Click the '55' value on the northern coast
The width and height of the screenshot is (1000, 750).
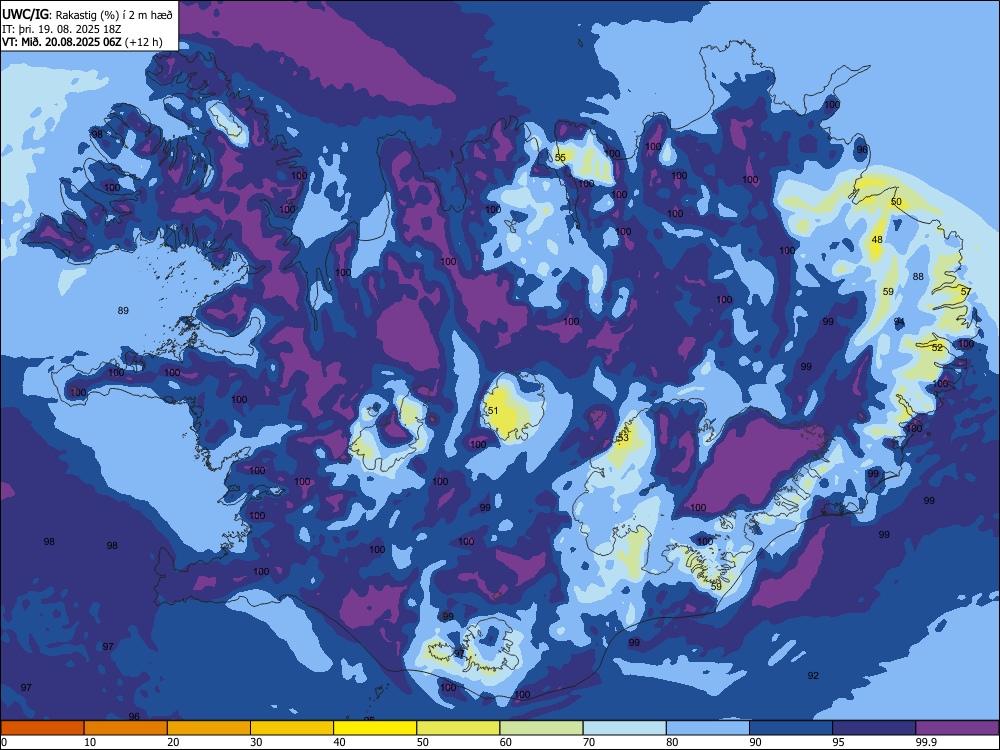coord(560,158)
